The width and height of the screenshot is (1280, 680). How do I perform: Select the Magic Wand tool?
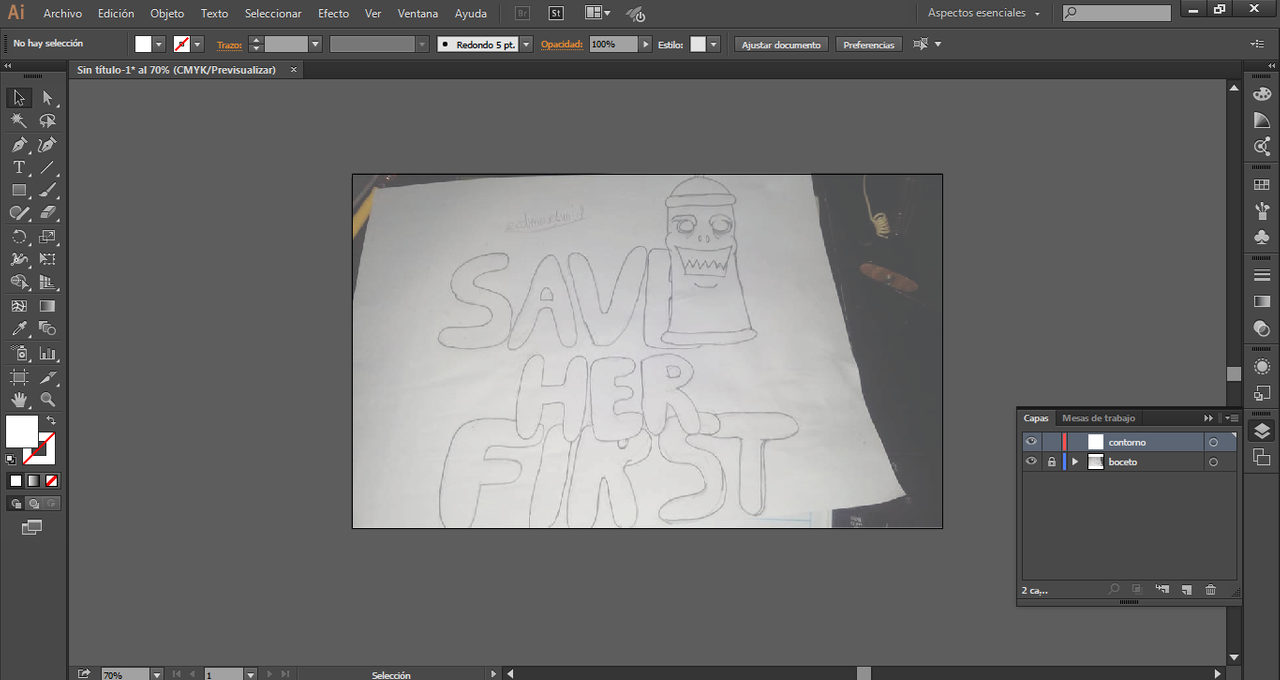click(x=19, y=121)
